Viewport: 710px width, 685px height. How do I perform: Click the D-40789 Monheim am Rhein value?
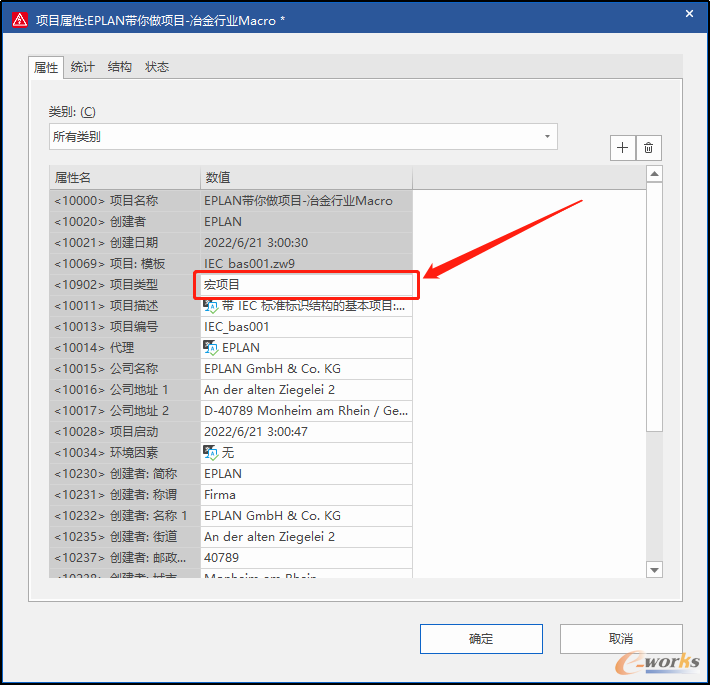click(307, 411)
